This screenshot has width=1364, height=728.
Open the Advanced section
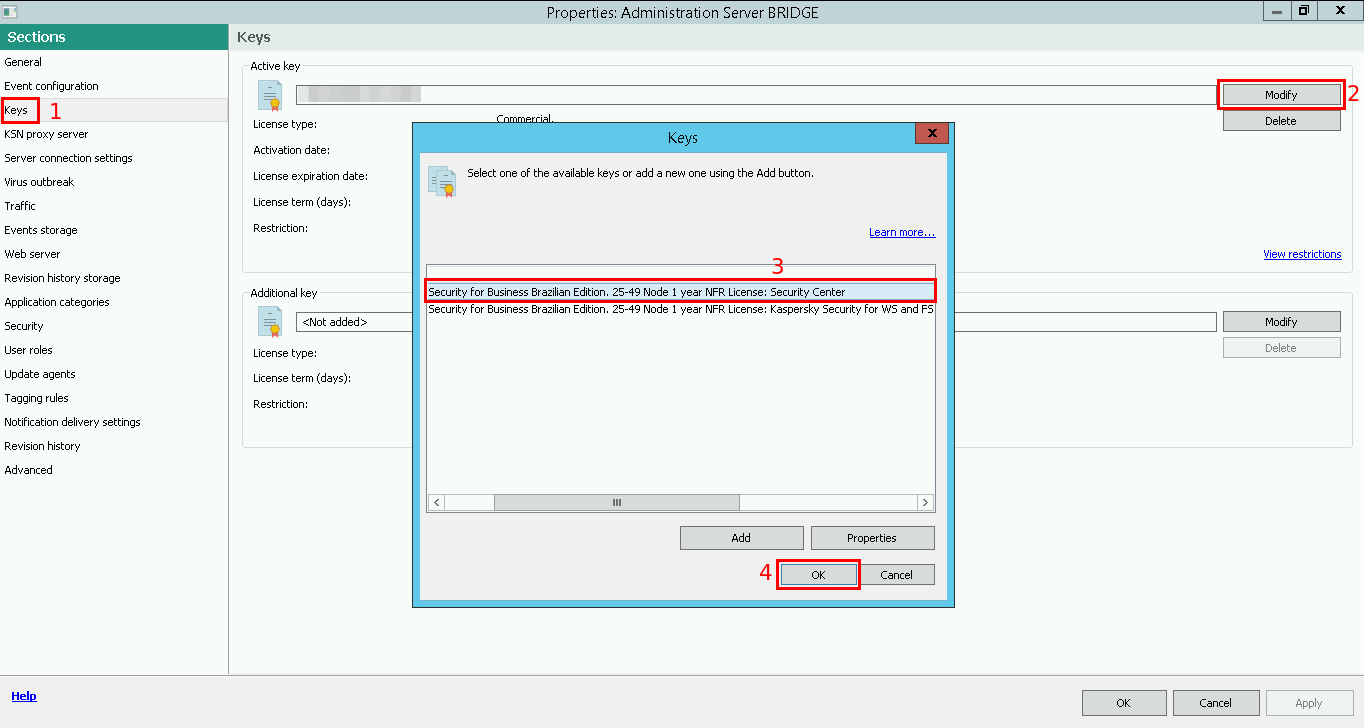28,470
